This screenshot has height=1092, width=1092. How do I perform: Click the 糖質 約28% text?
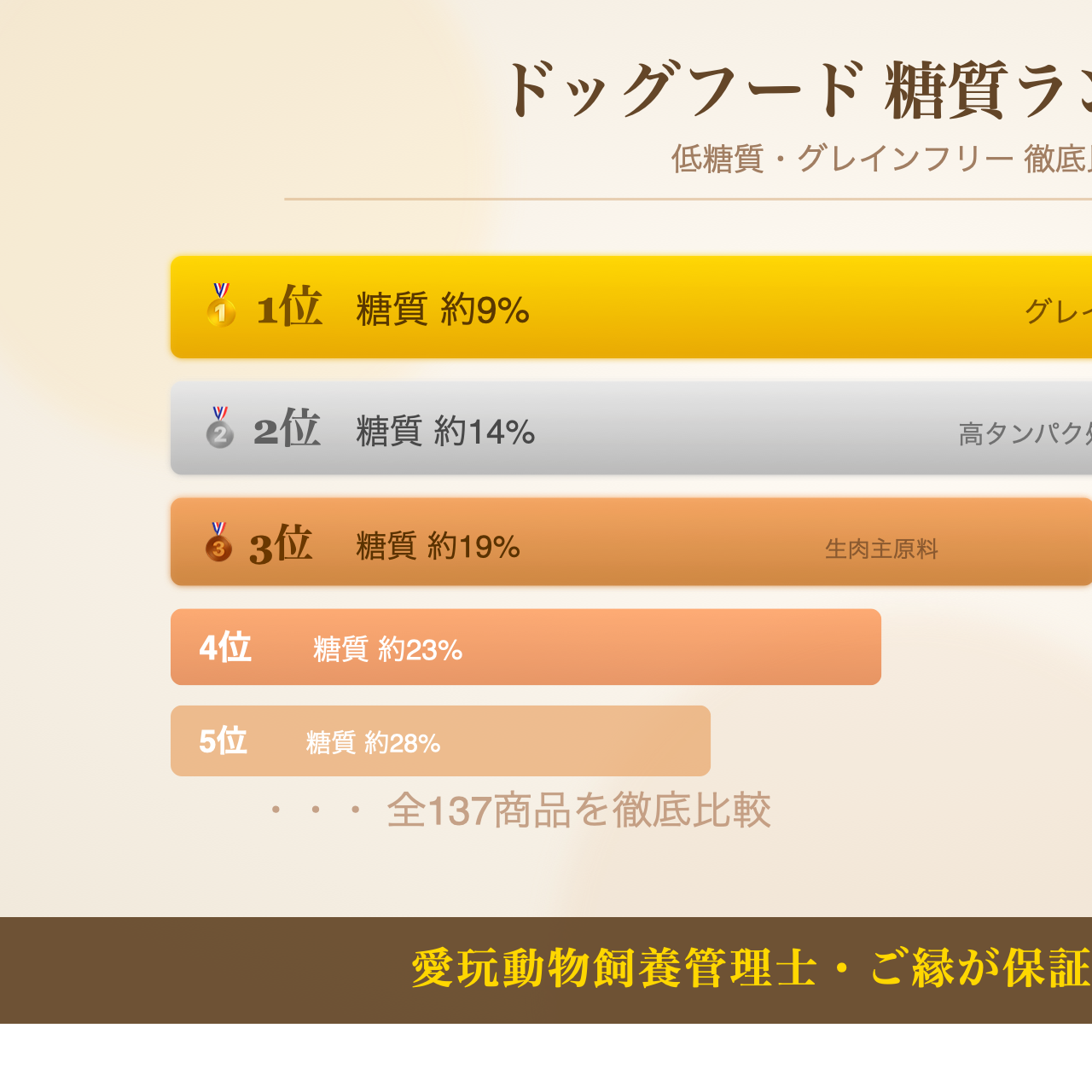[x=373, y=743]
